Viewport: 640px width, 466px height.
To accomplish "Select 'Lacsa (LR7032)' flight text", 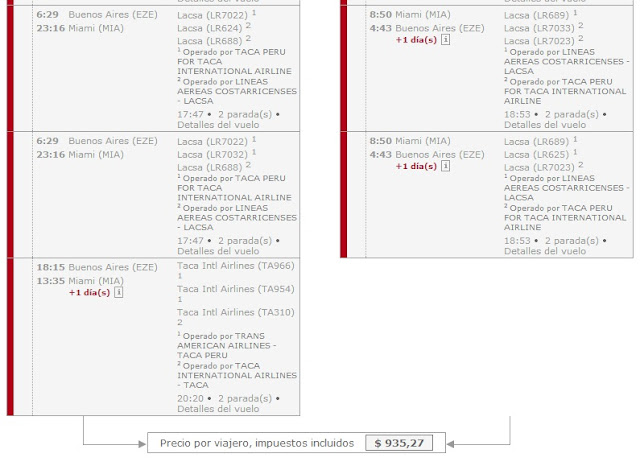I will pyautogui.click(x=212, y=155).
